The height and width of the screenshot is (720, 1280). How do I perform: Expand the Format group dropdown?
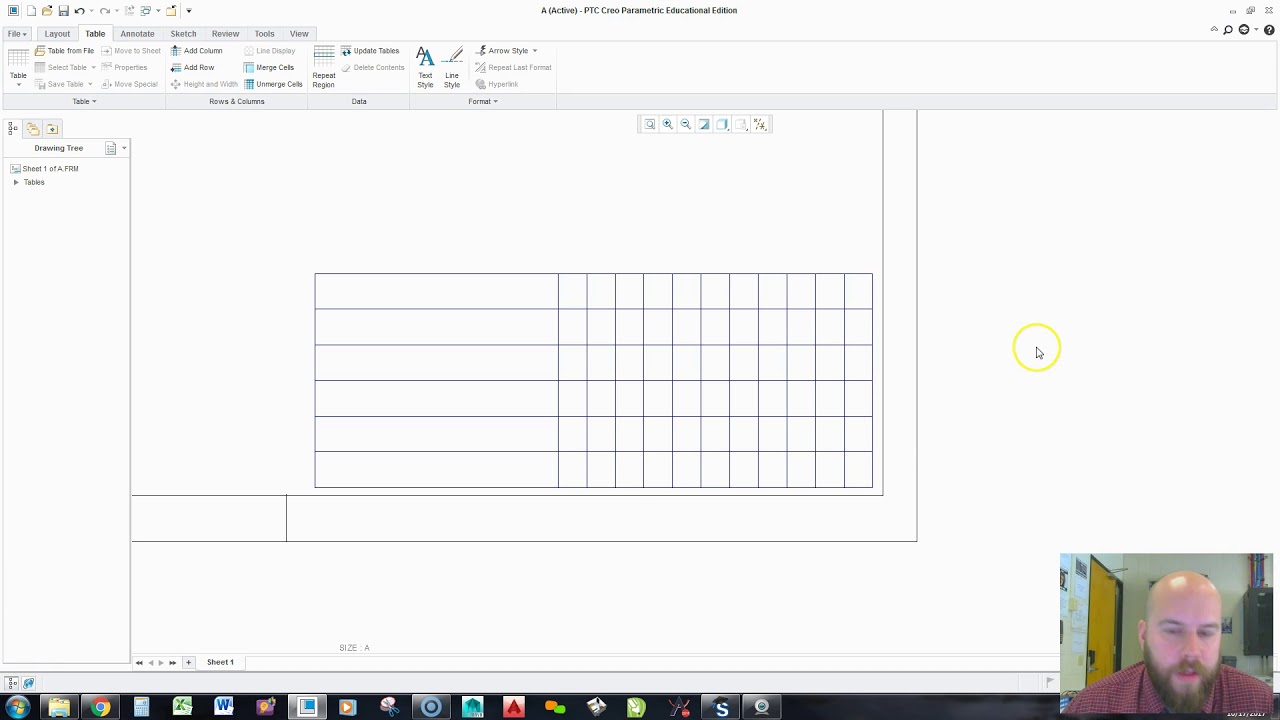pos(483,101)
